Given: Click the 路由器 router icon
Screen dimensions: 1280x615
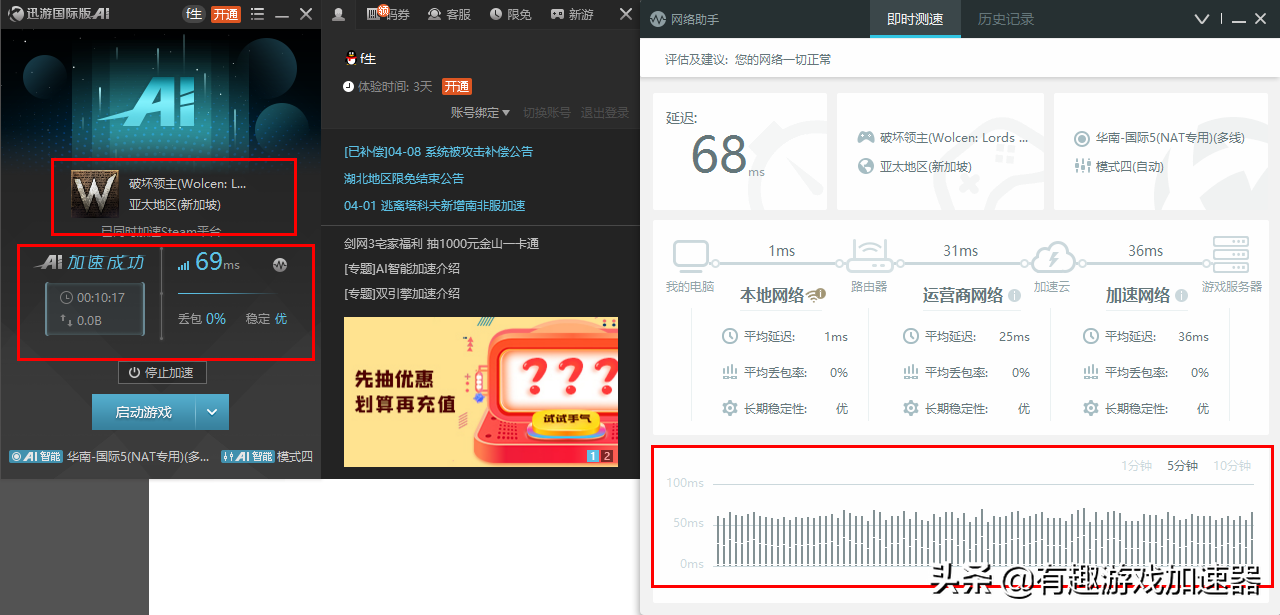Looking at the screenshot, I should 869,257.
